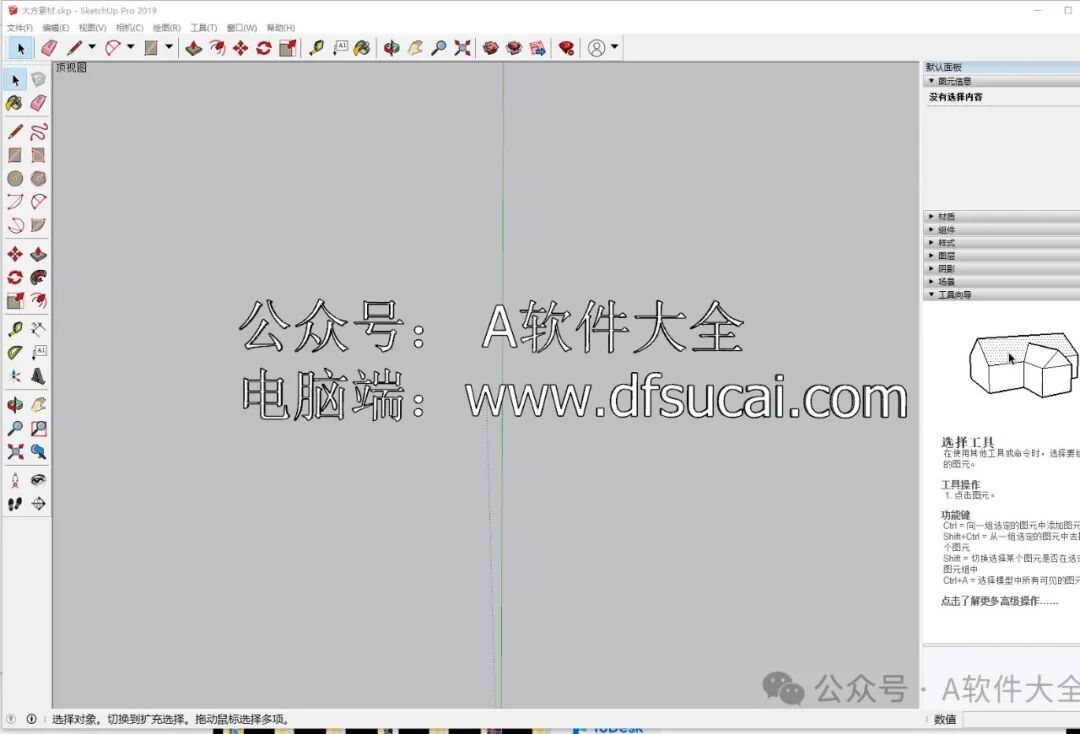Screen dimensions: 1080x734
Task: Select the Text label tool
Action: click(41, 351)
